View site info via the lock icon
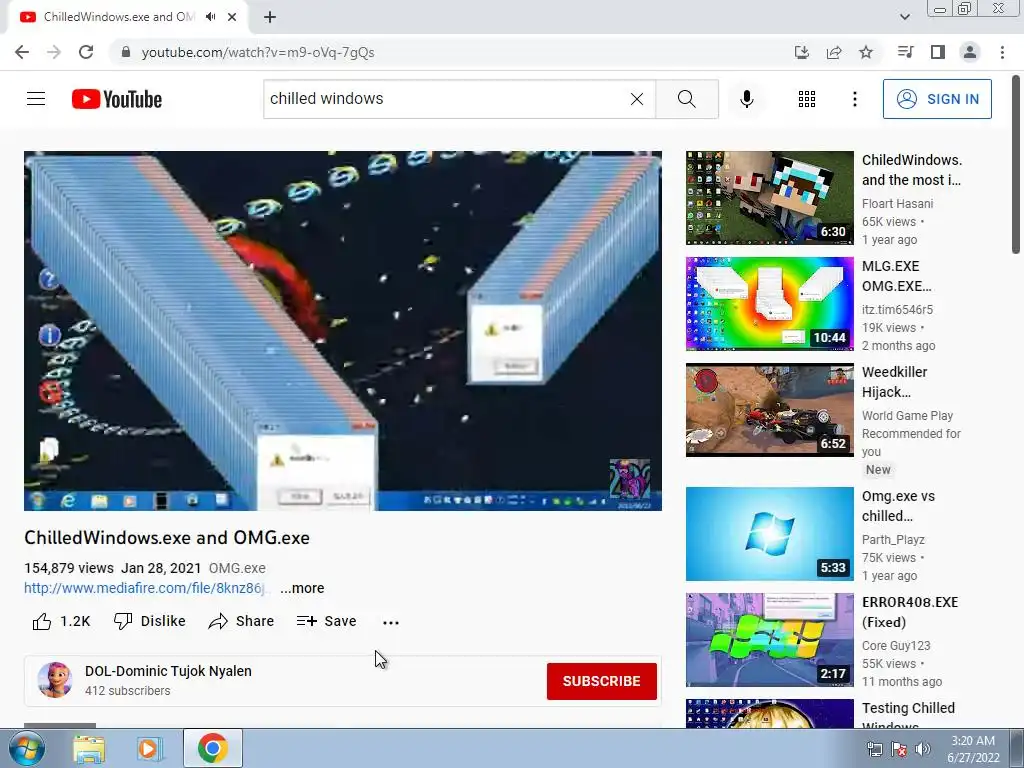Screen dimensions: 1024x768 126,52
